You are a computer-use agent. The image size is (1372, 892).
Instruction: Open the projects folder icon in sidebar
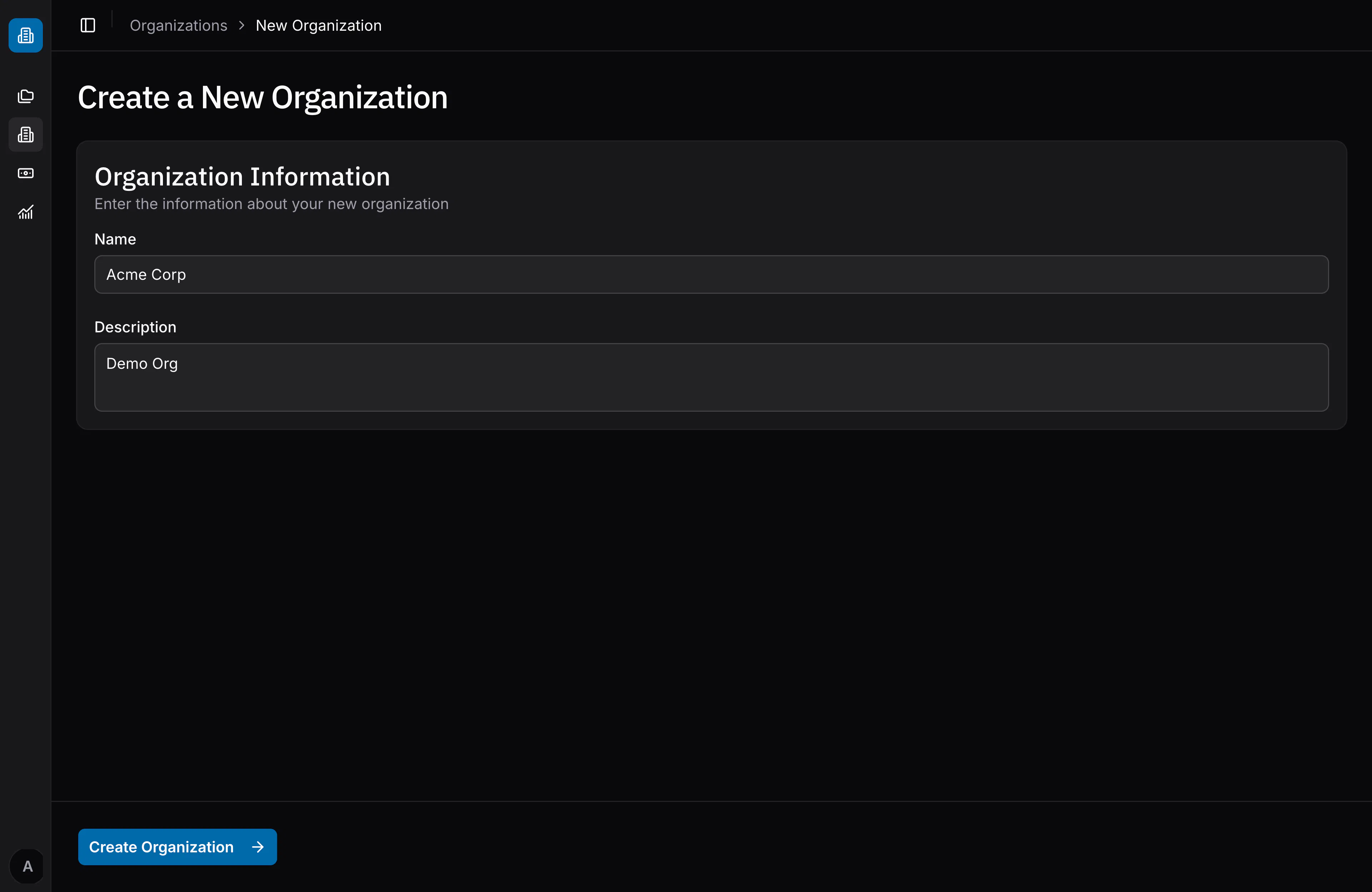click(x=25, y=96)
